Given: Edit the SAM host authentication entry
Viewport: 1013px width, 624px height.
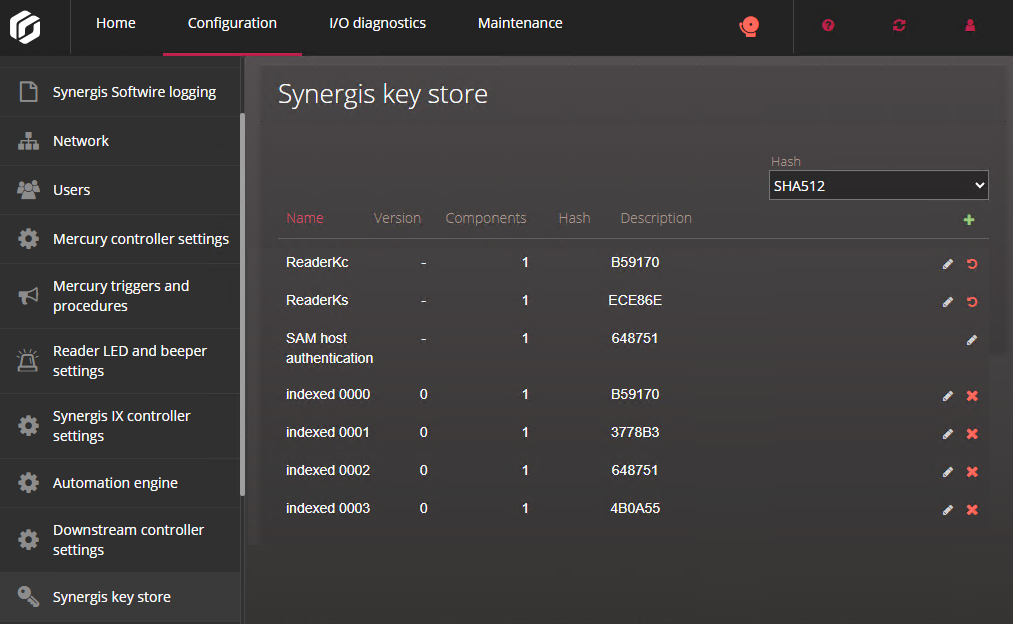Looking at the screenshot, I should point(971,340).
